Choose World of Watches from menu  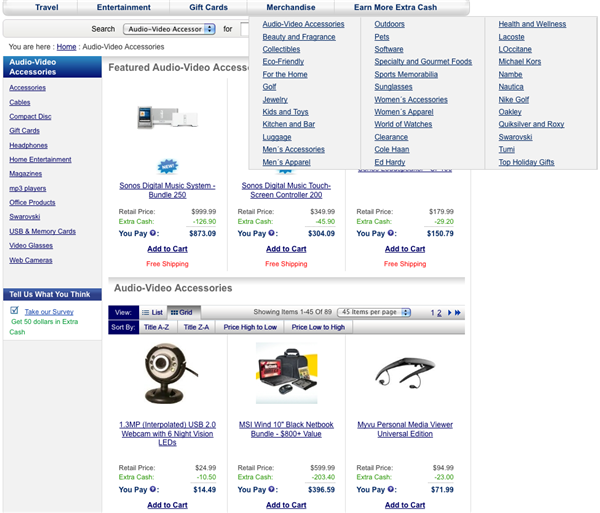point(403,124)
